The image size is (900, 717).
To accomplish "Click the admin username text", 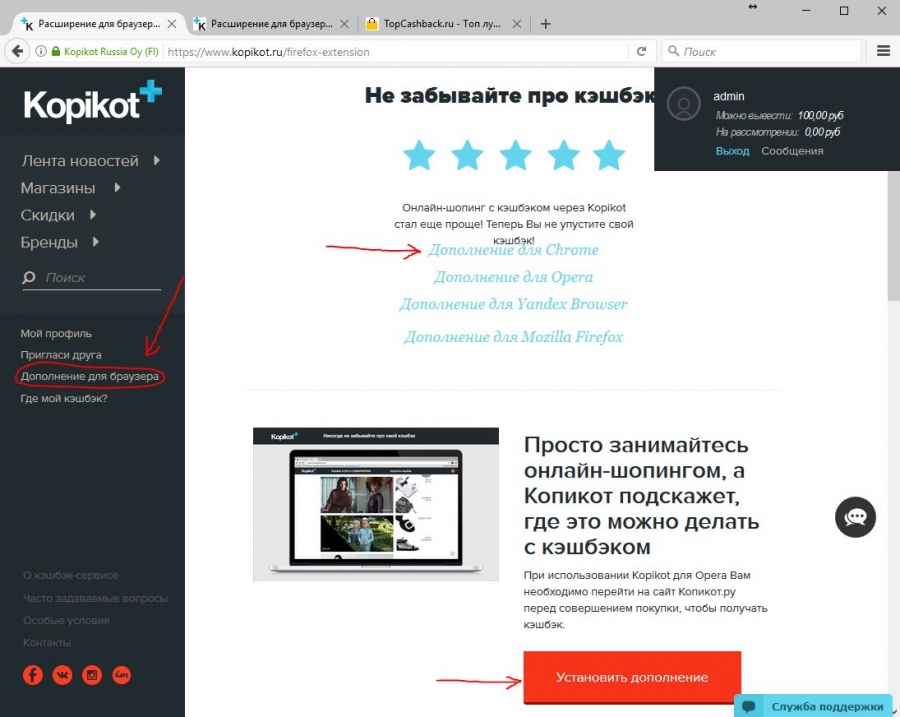I will (x=728, y=96).
